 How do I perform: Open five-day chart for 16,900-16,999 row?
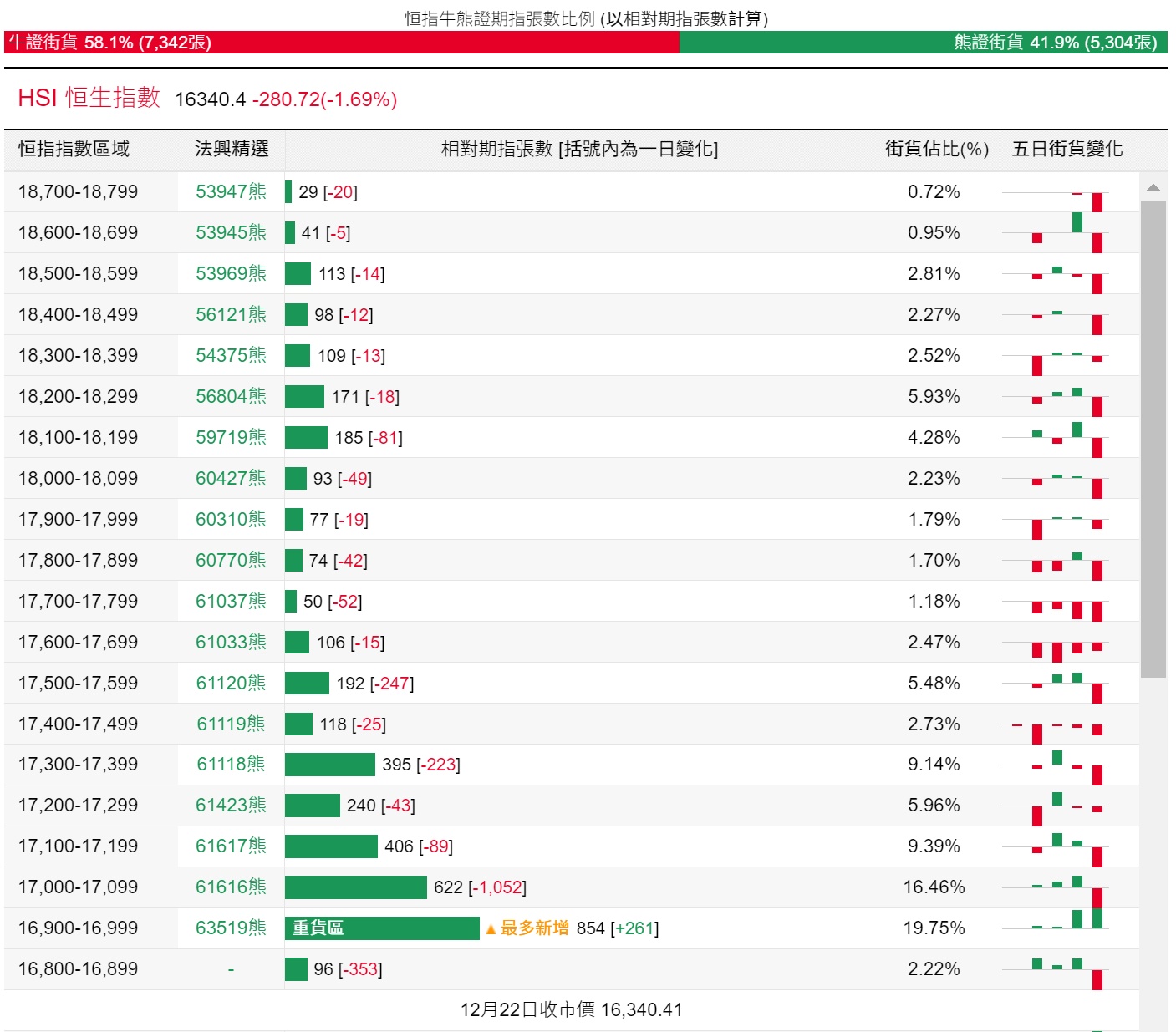click(1056, 928)
